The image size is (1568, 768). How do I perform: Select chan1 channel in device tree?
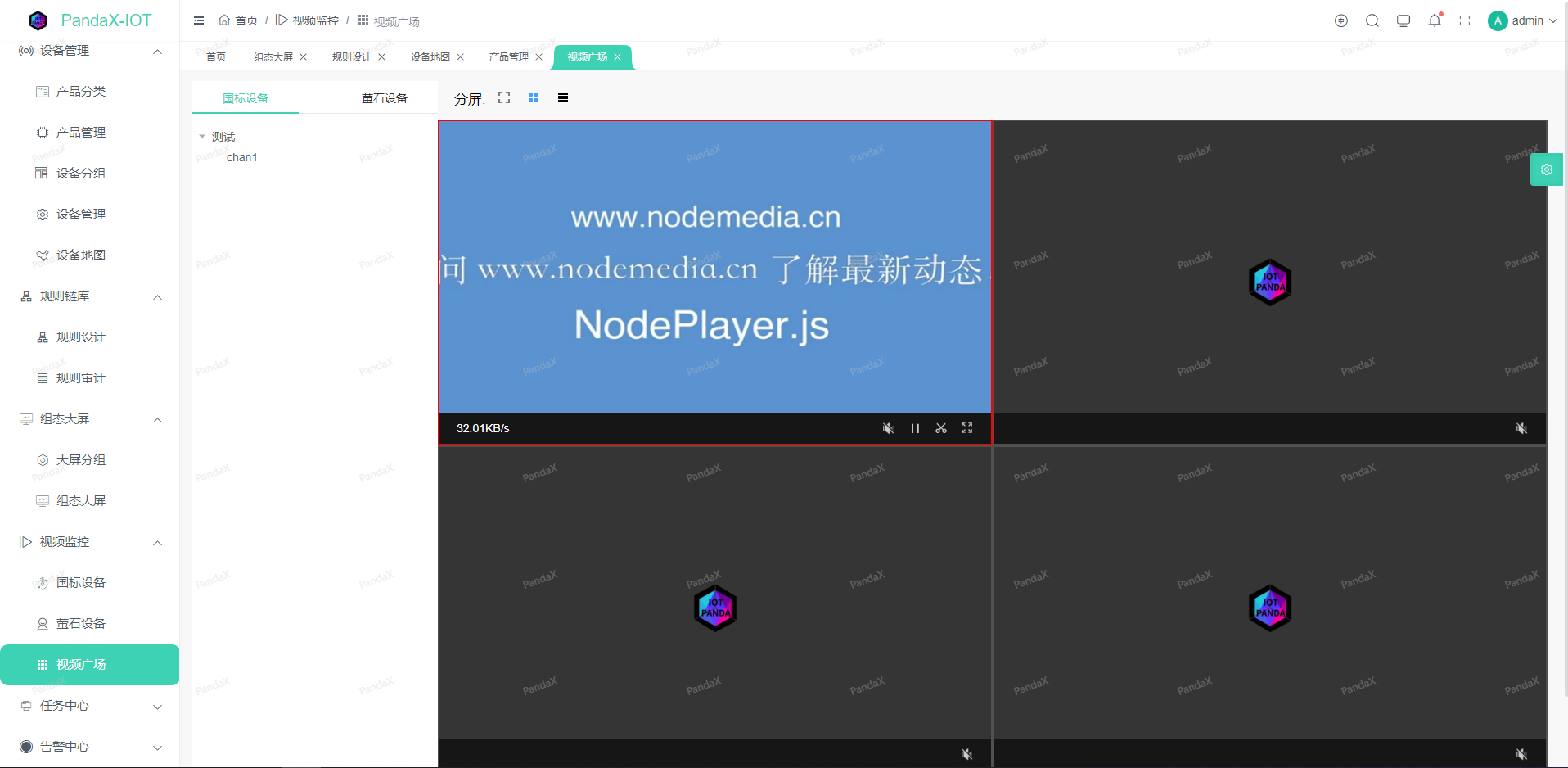(x=242, y=157)
